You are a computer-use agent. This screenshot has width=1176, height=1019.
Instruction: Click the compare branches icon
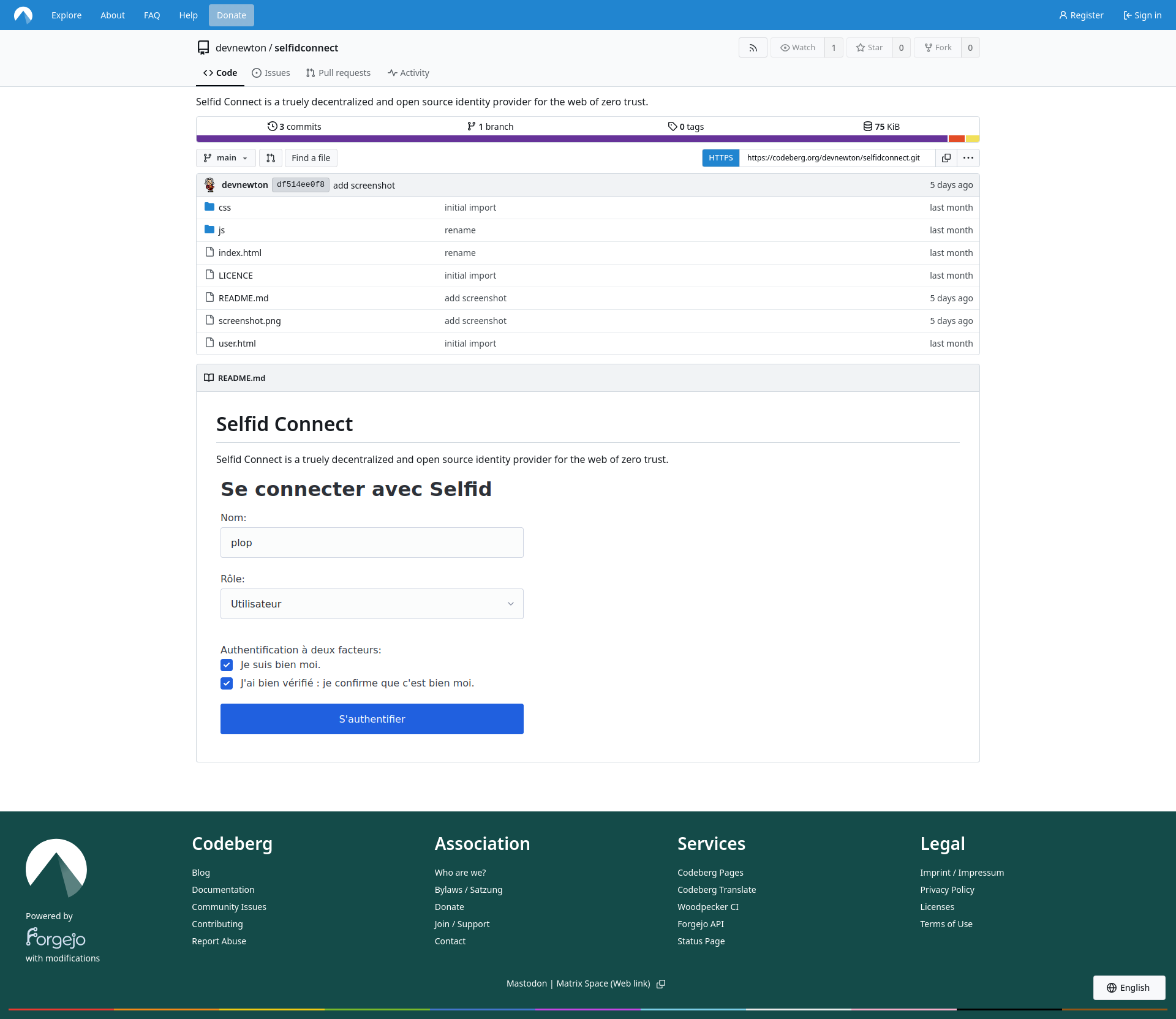click(271, 158)
